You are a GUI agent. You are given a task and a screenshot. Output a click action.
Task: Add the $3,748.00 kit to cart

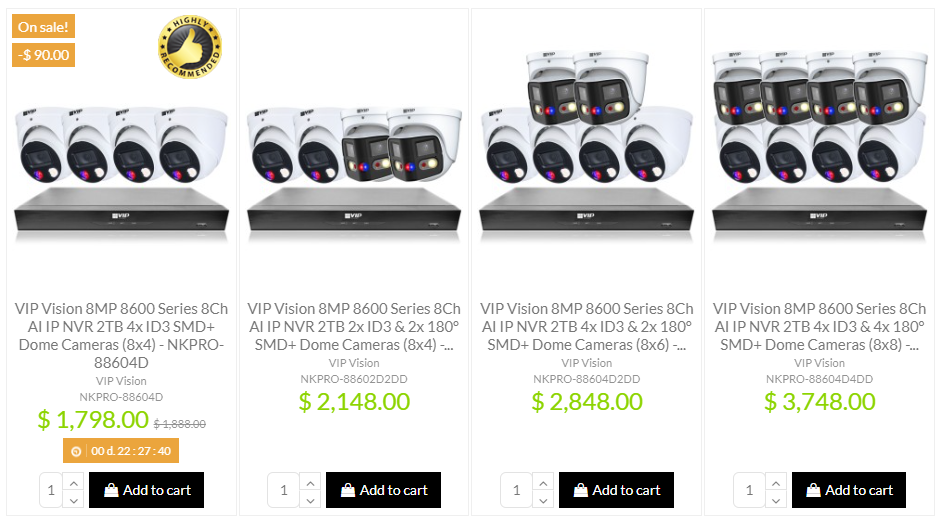(x=849, y=490)
